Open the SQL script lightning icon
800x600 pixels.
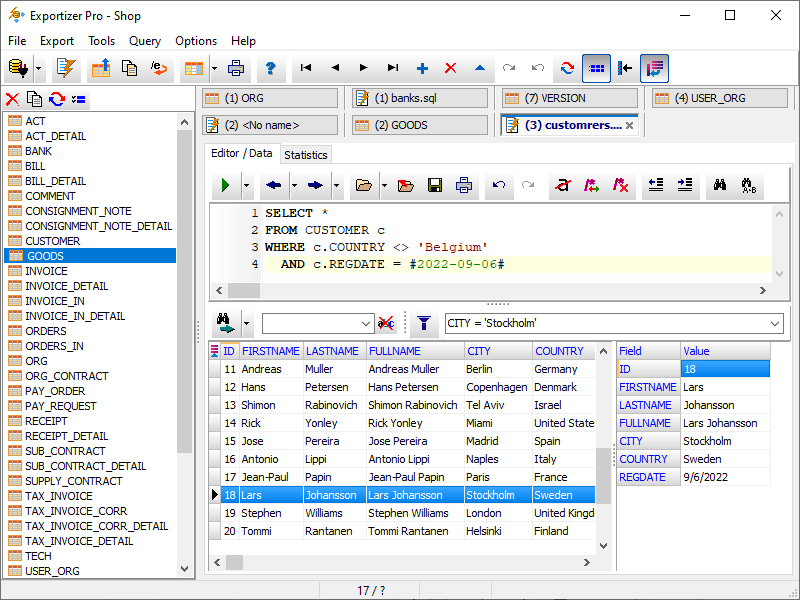(x=66, y=68)
